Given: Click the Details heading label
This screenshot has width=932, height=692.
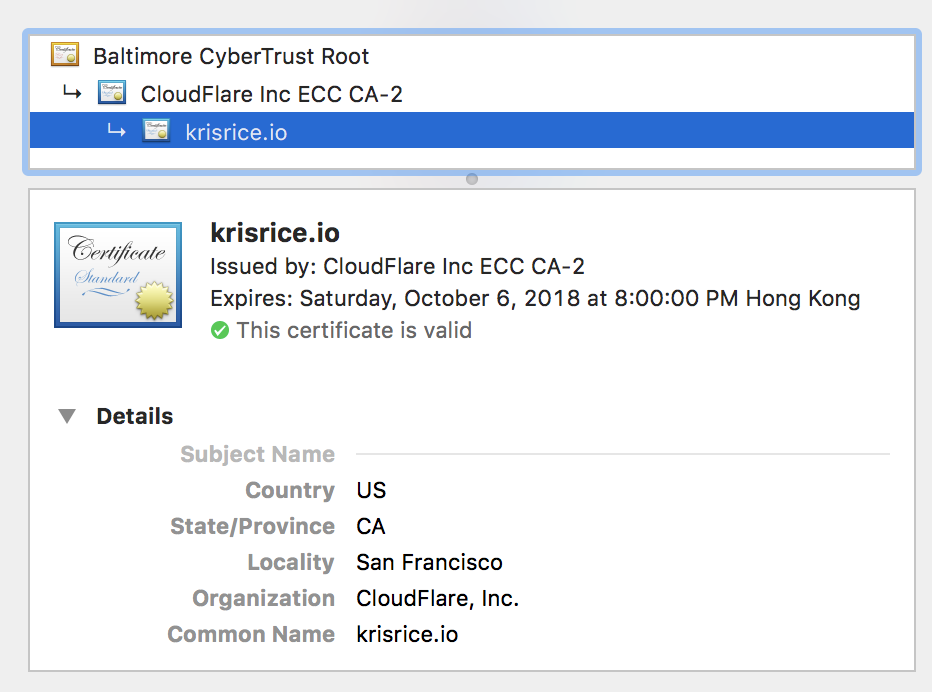Looking at the screenshot, I should point(135,416).
